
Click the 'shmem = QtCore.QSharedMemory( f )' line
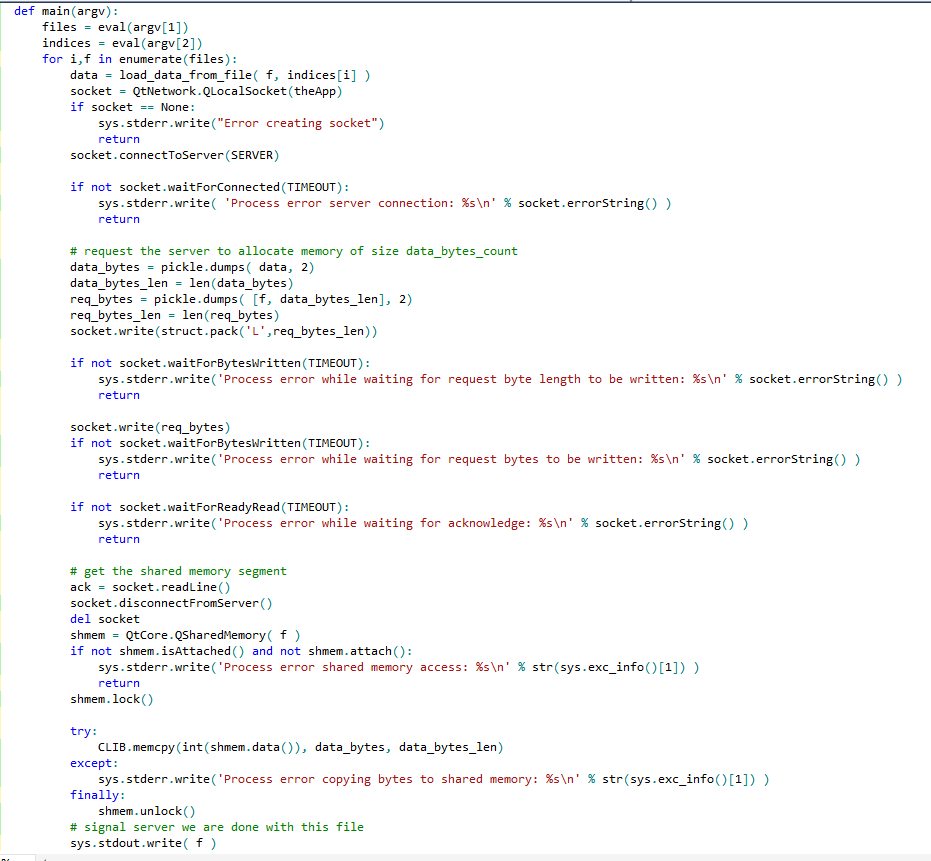point(185,635)
